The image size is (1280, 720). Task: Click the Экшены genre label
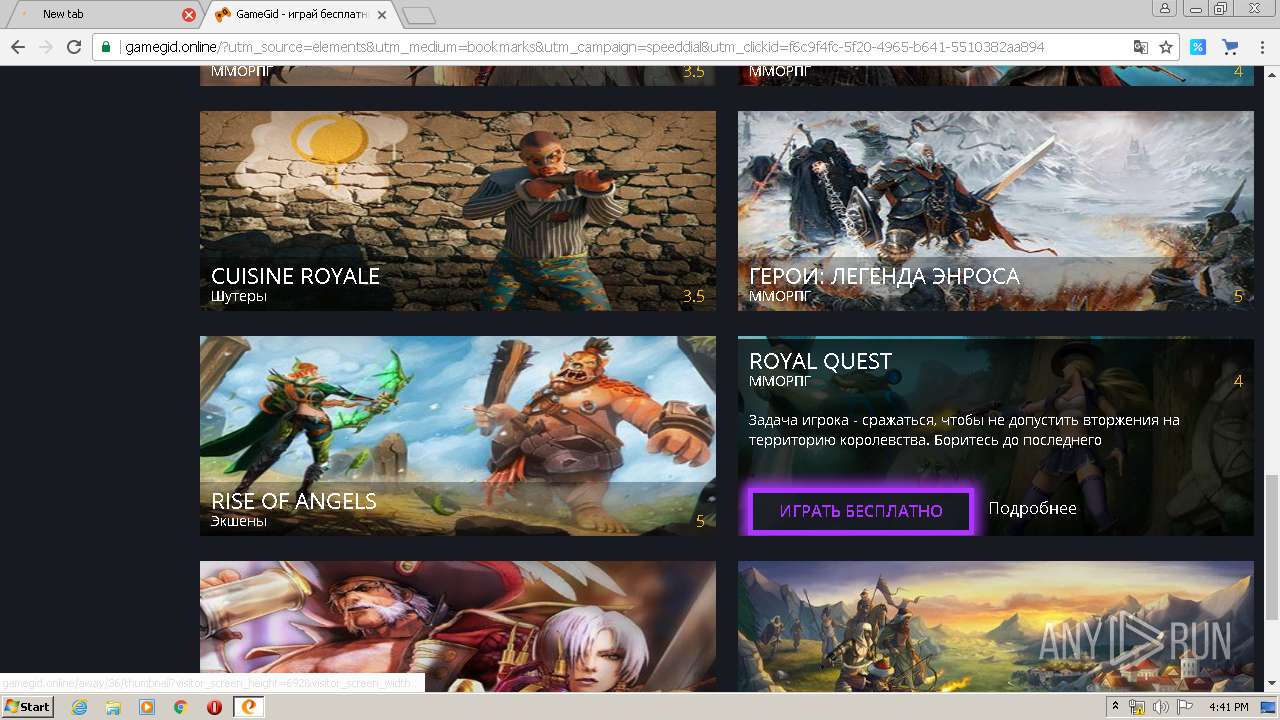point(239,521)
